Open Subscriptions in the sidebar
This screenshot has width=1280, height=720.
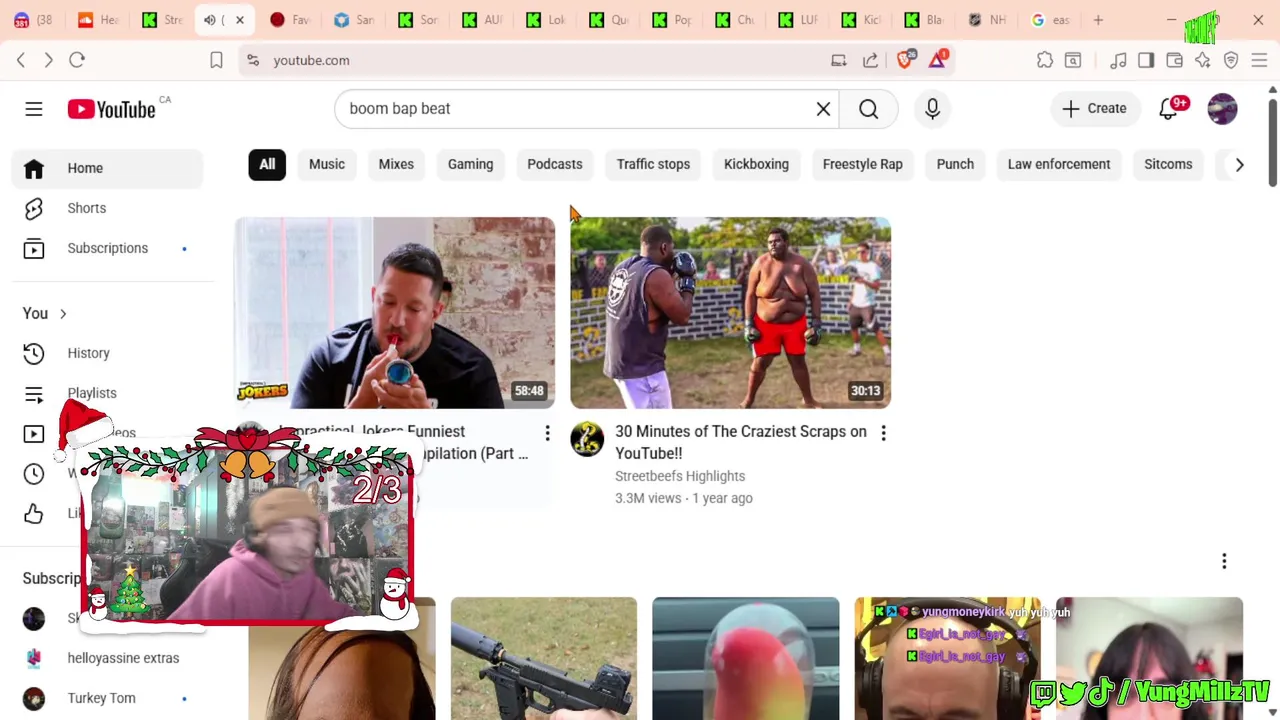(x=108, y=248)
